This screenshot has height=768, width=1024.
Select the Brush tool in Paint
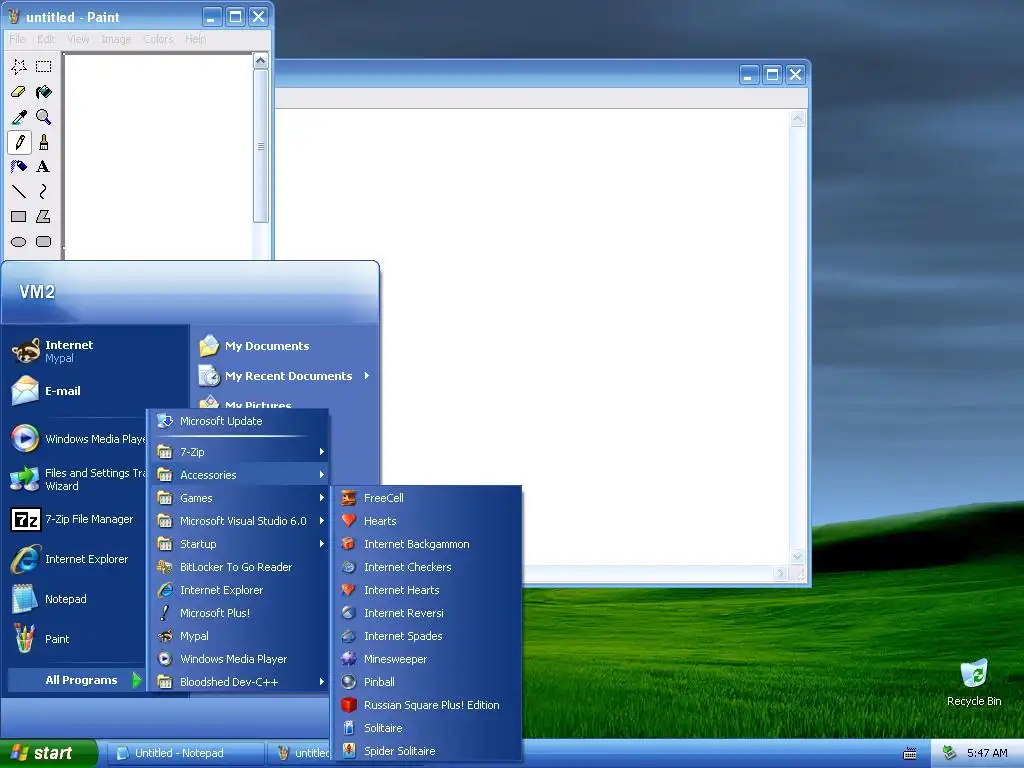(44, 142)
